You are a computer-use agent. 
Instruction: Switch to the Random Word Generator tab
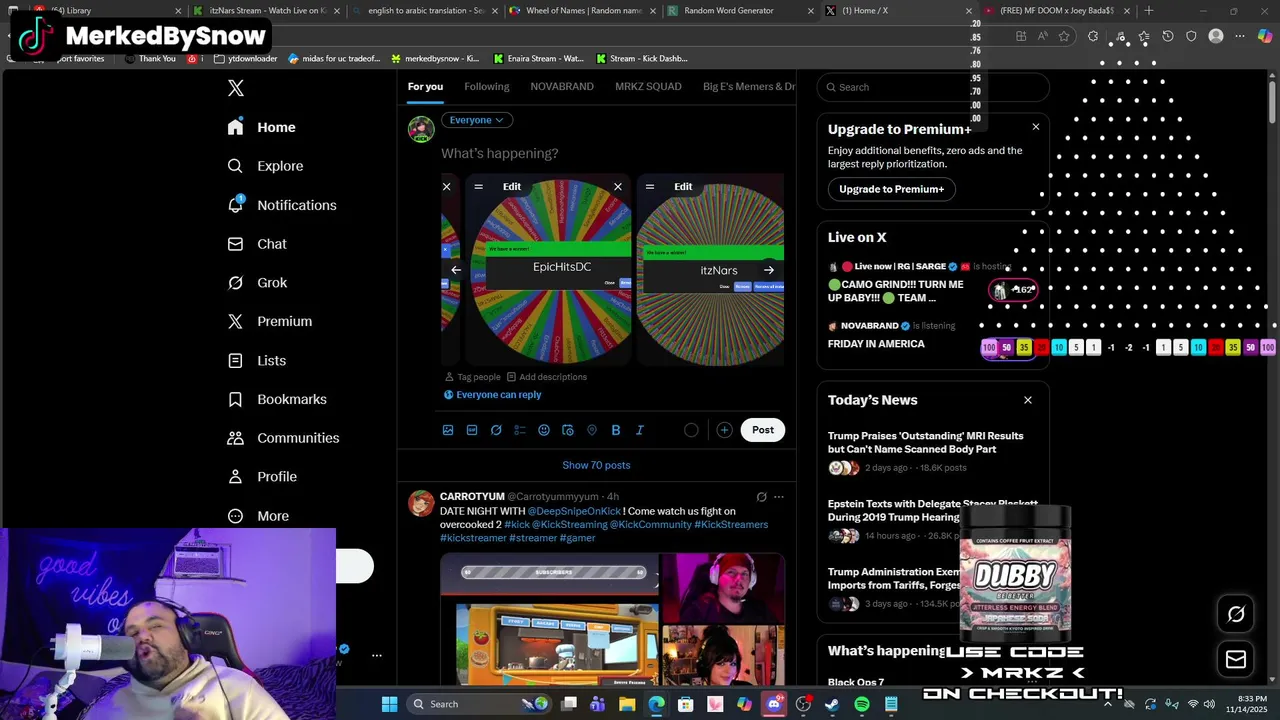coord(741,11)
